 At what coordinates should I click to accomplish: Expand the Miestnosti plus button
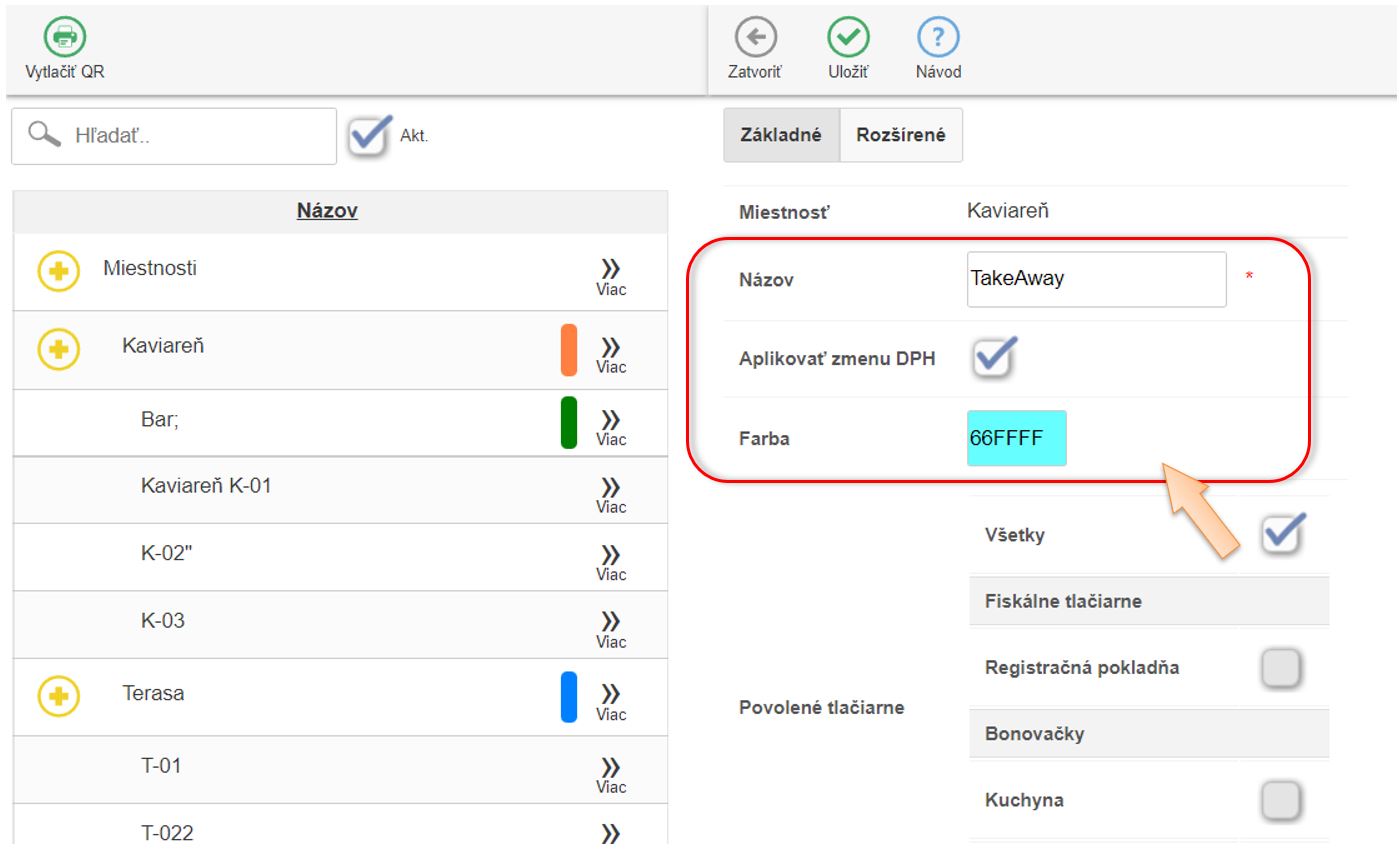58,272
